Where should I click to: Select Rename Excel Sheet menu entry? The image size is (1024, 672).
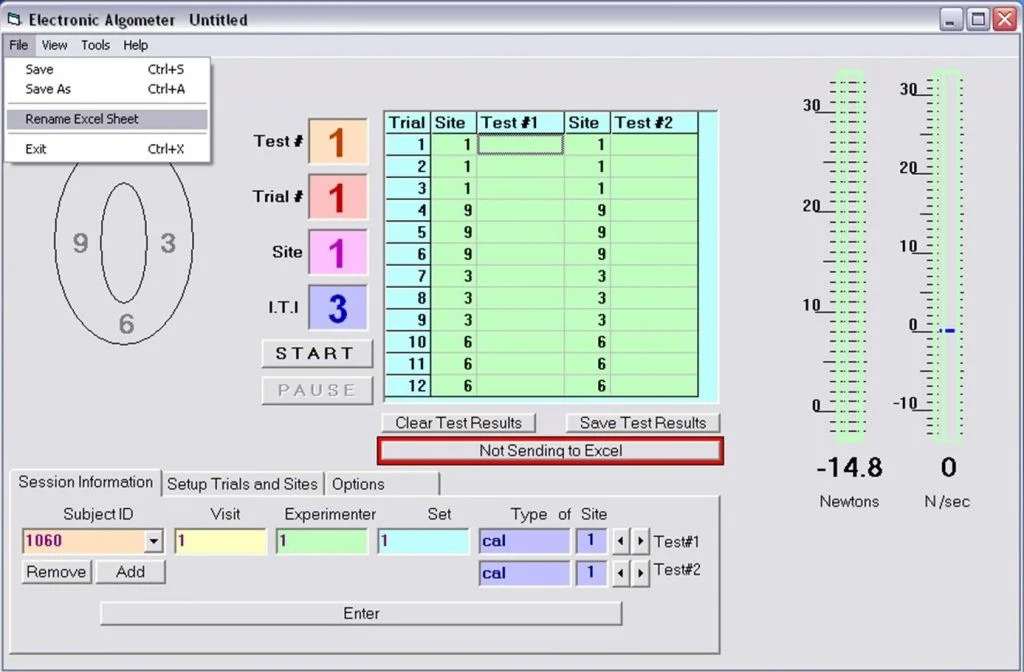click(x=107, y=119)
